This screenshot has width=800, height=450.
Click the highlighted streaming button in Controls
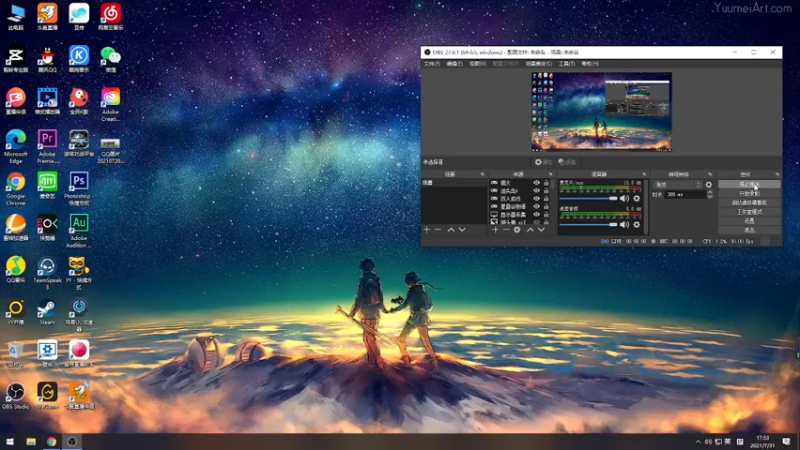click(749, 184)
